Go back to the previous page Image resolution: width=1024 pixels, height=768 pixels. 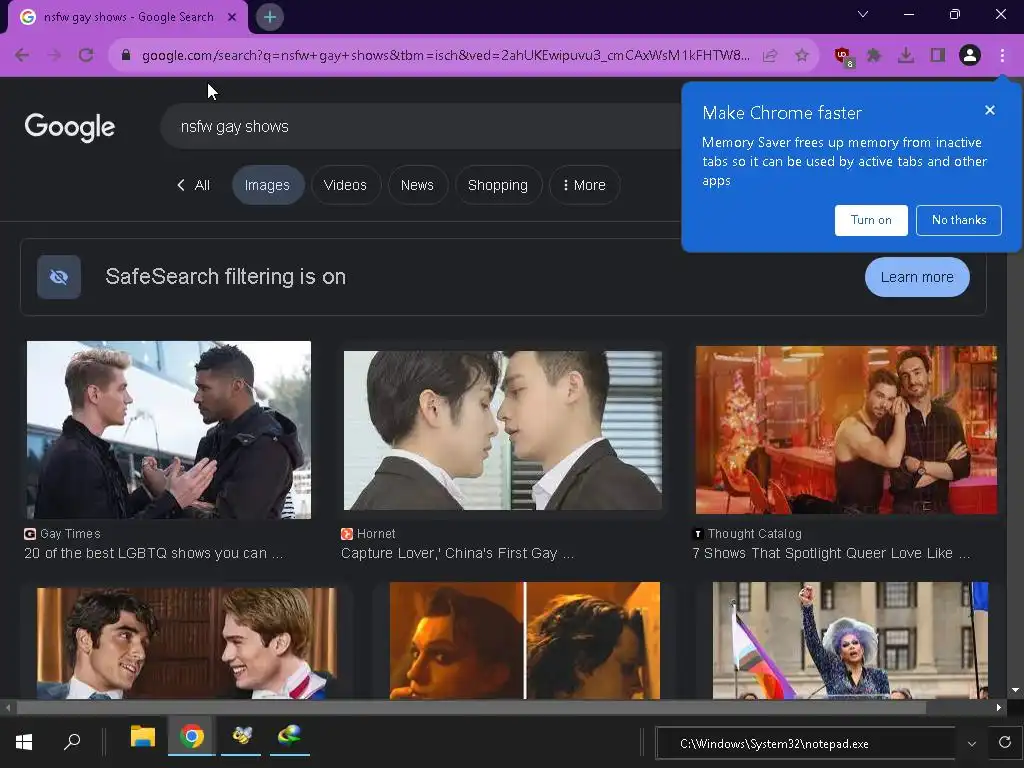[x=22, y=56]
